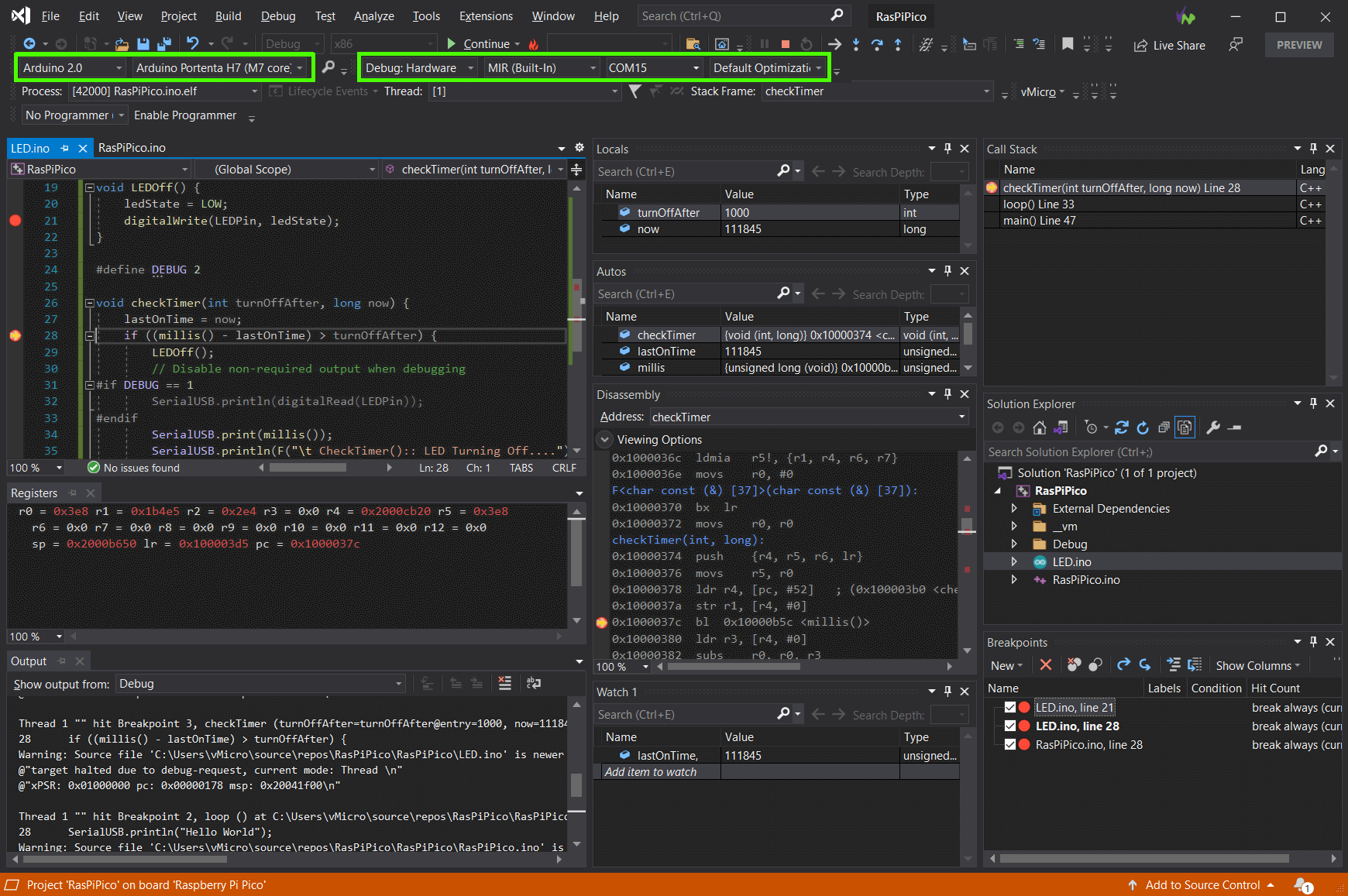Collapse the checkTimer function fold at line 26

point(89,303)
